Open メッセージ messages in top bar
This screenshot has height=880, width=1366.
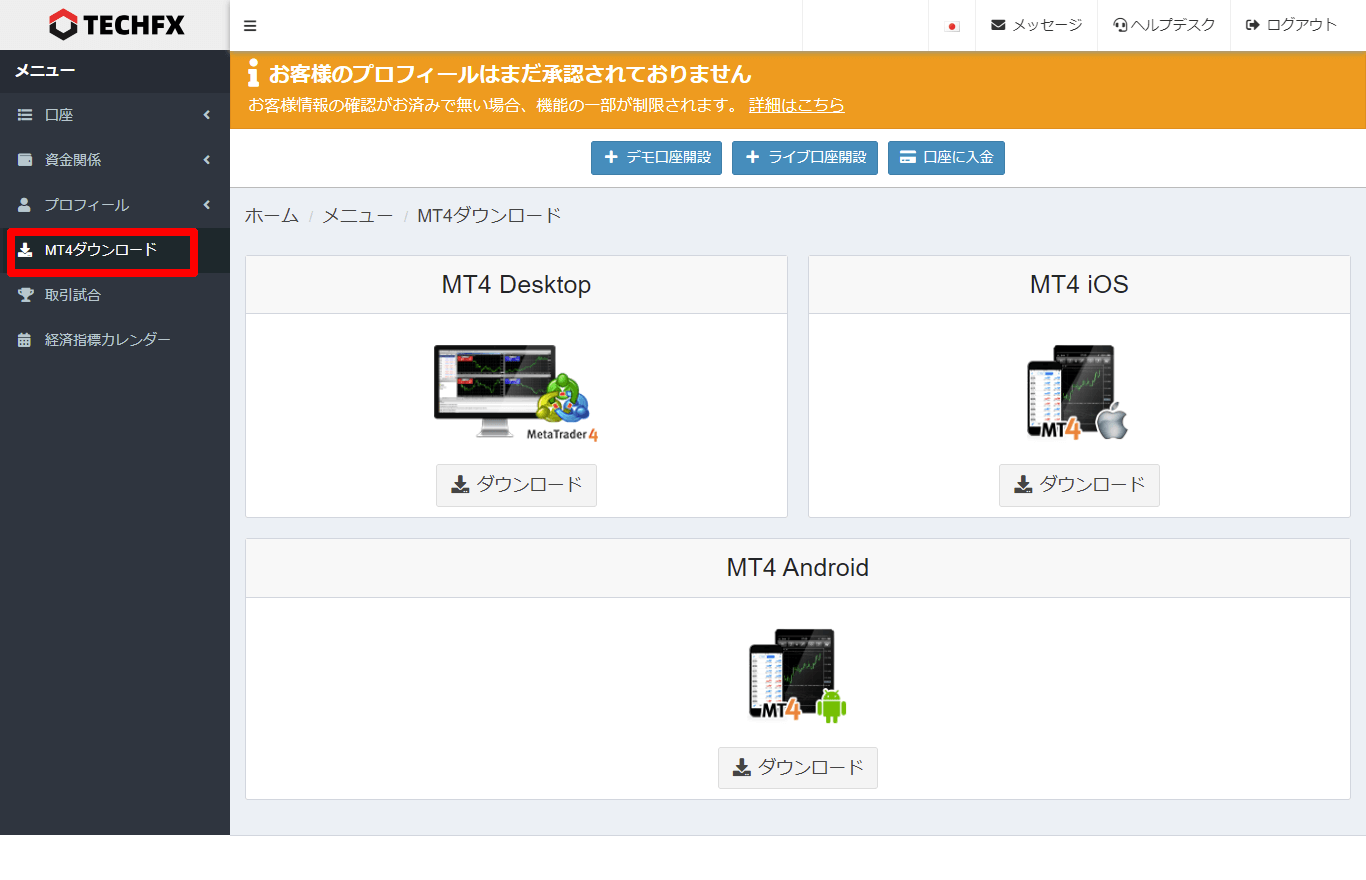click(x=1036, y=25)
